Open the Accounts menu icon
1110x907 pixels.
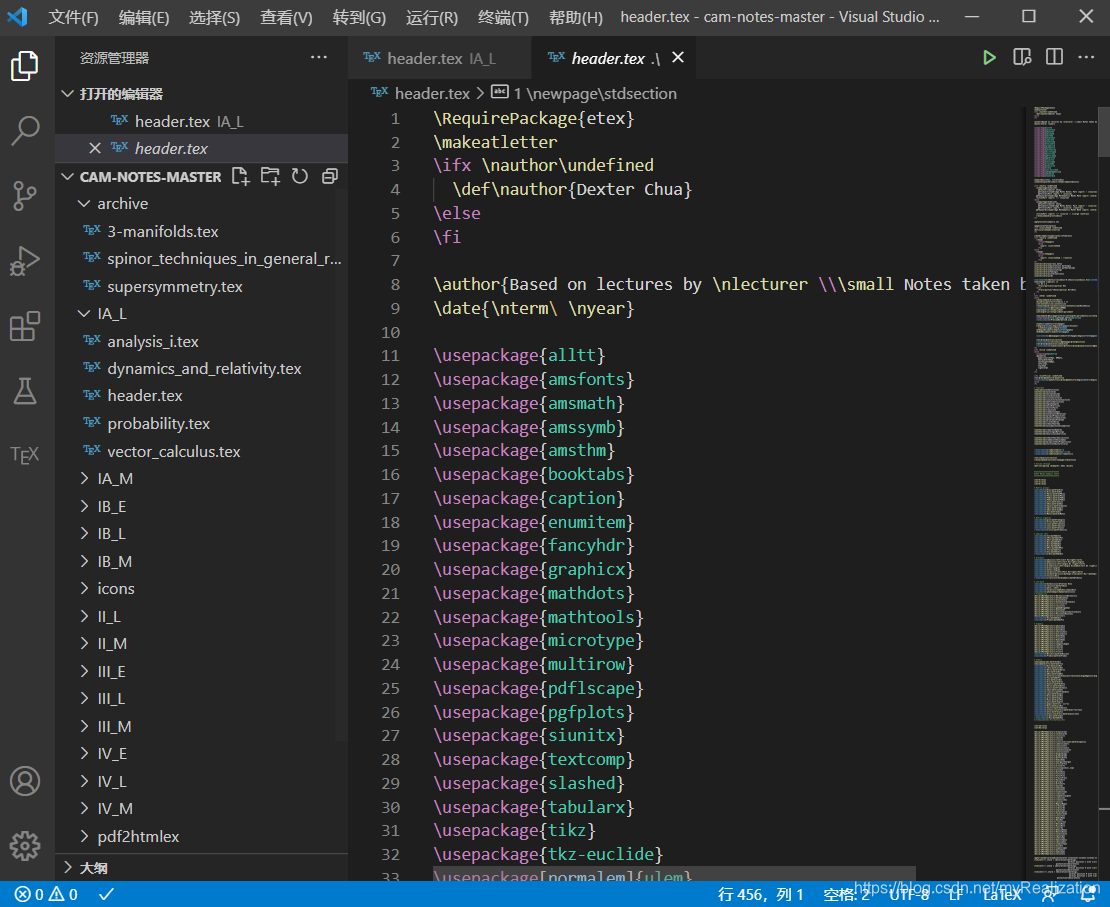(x=25, y=781)
